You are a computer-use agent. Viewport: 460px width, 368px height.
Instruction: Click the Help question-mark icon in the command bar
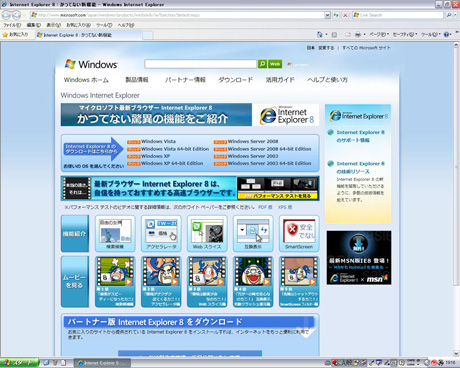point(446,34)
